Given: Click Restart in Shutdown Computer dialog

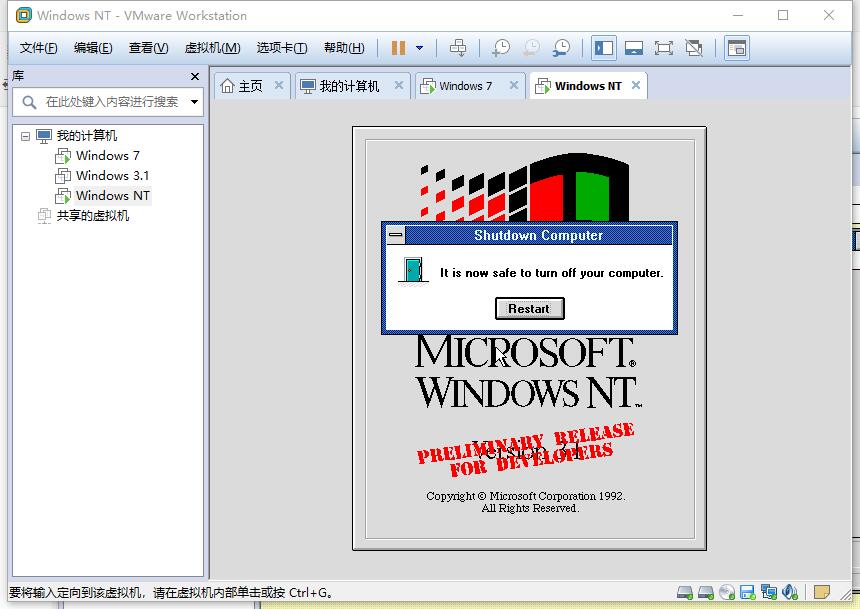Looking at the screenshot, I should [x=529, y=308].
